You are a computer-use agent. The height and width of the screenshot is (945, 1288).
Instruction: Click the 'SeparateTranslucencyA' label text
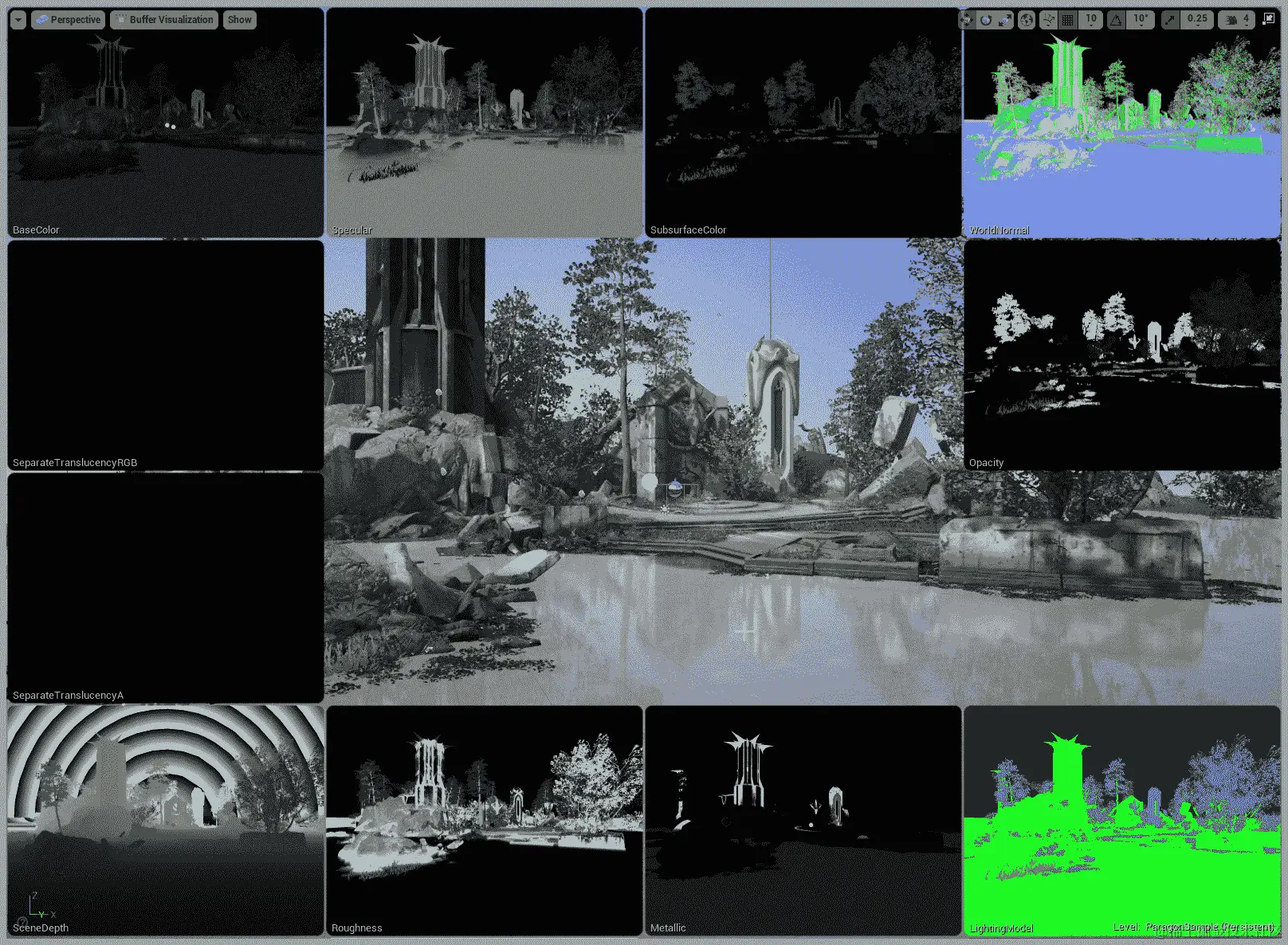(x=68, y=695)
